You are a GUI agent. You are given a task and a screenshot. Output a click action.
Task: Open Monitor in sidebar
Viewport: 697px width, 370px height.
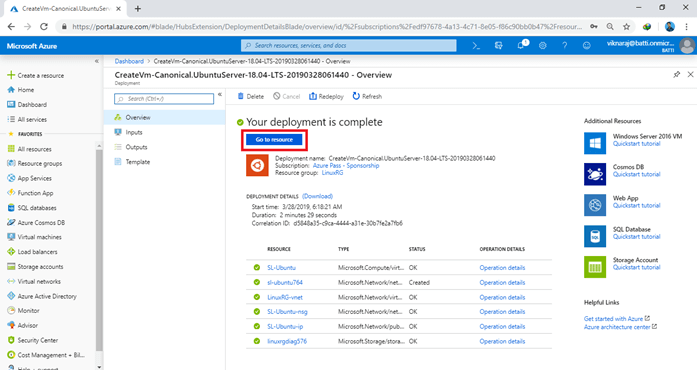[x=24, y=310]
